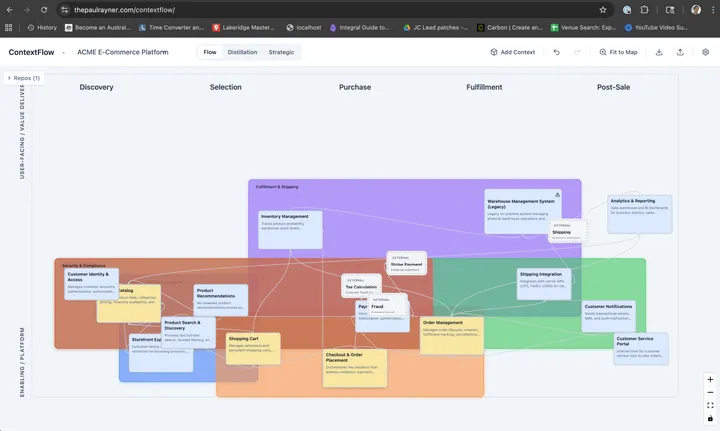
Task: Zoom out with the minus control
Action: point(710,393)
